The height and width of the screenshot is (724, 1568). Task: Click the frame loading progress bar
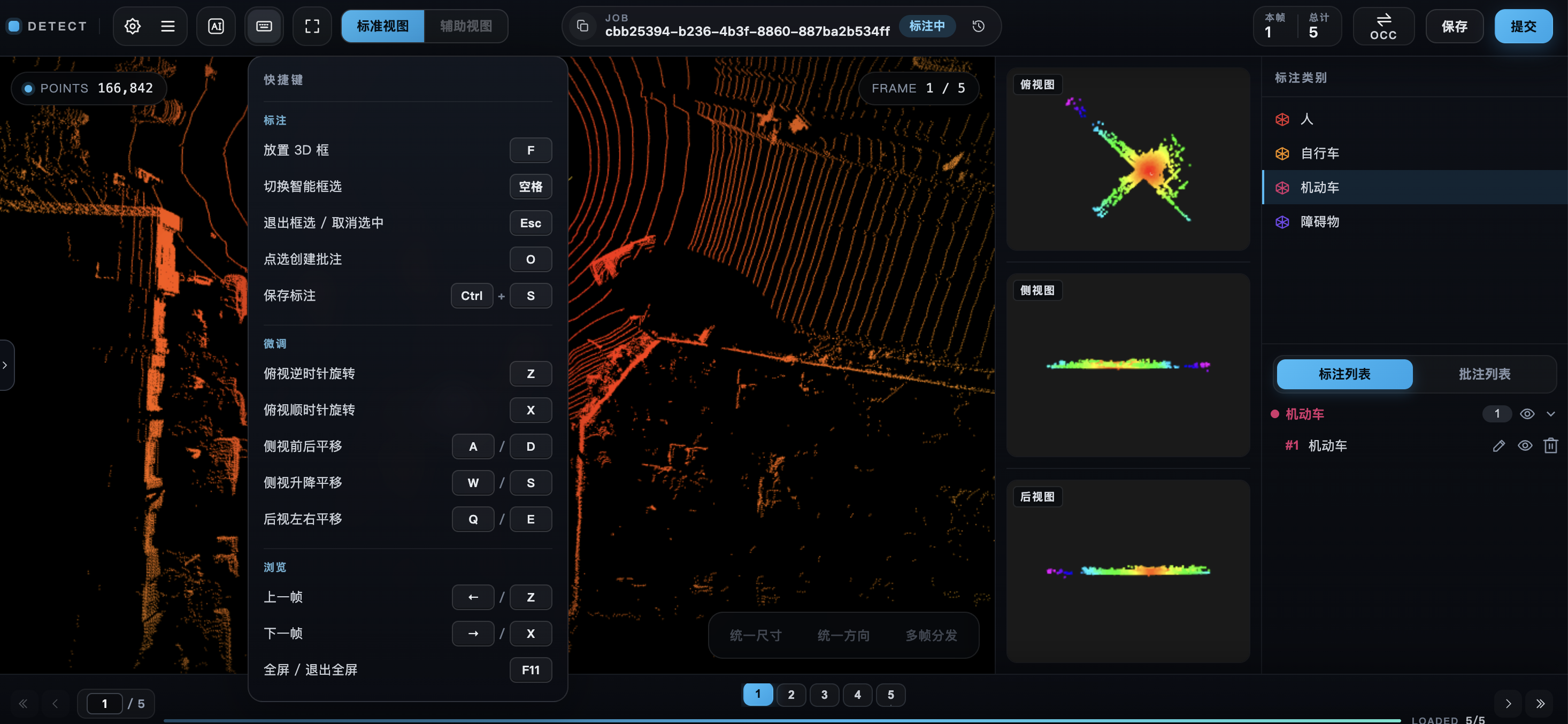pyautogui.click(x=782, y=720)
